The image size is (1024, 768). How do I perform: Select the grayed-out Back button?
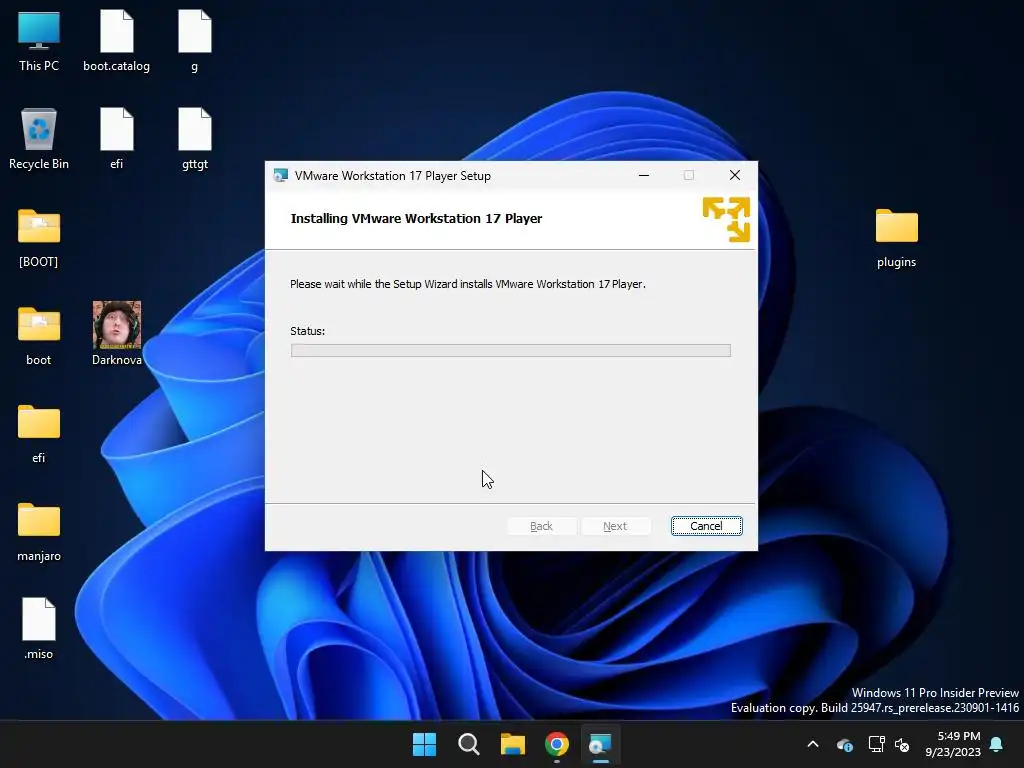pos(541,526)
